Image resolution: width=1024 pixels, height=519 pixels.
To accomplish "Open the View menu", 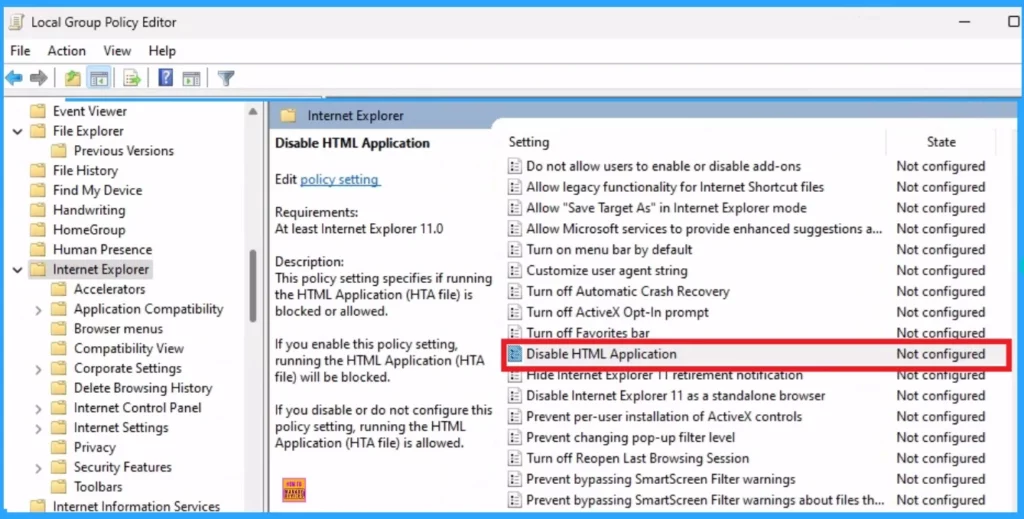I will (117, 50).
